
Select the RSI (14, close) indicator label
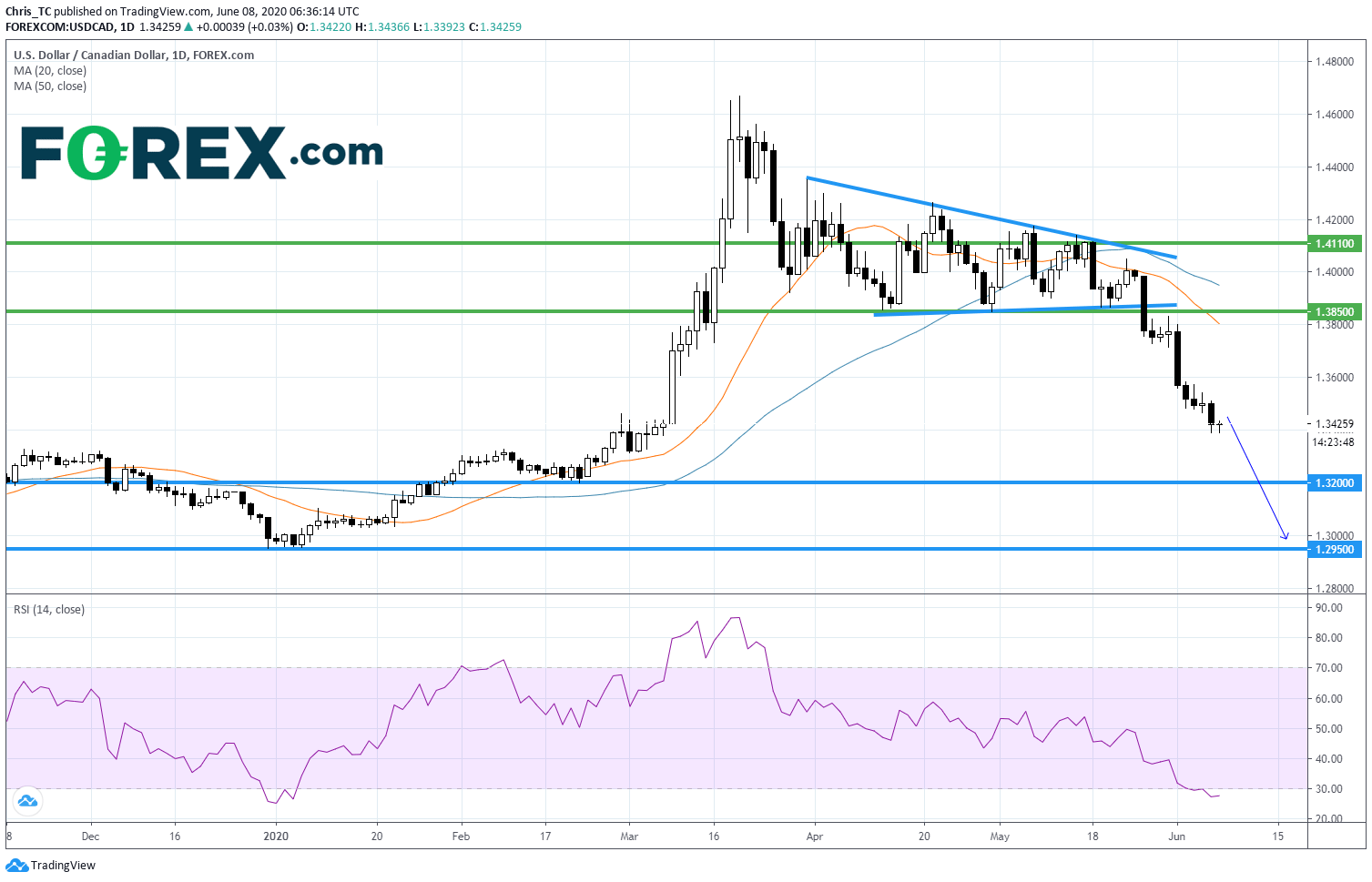pyautogui.click(x=49, y=610)
